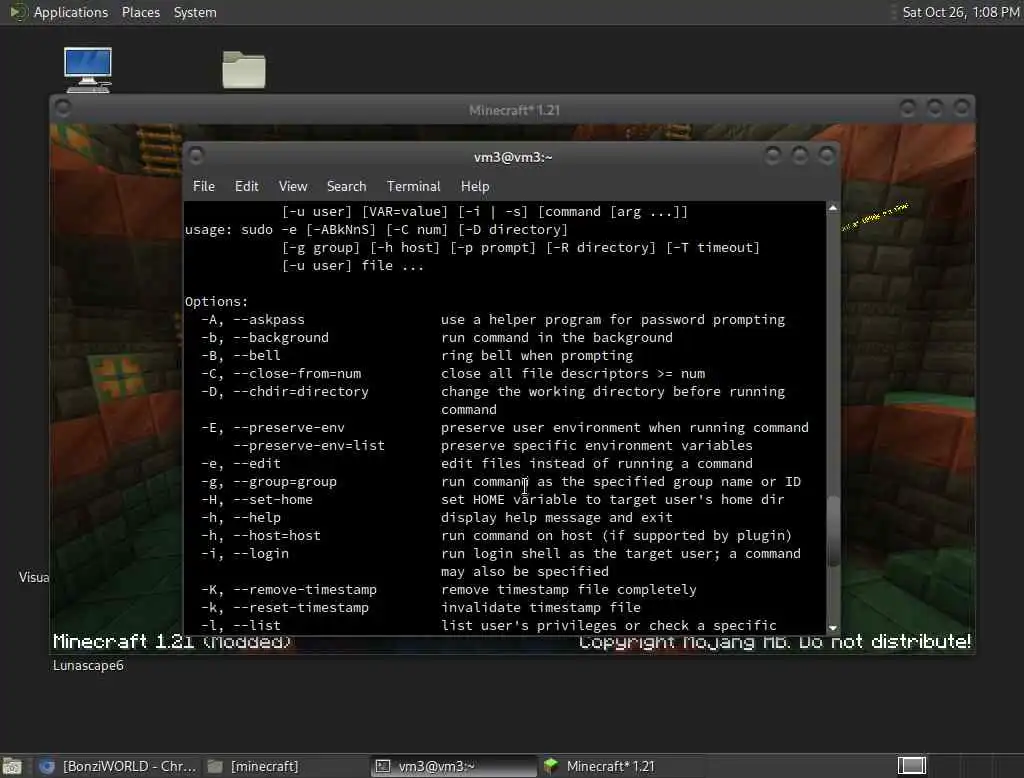The image size is (1024, 778).
Task: Open the Applications menu in top panel
Action: coord(71,12)
